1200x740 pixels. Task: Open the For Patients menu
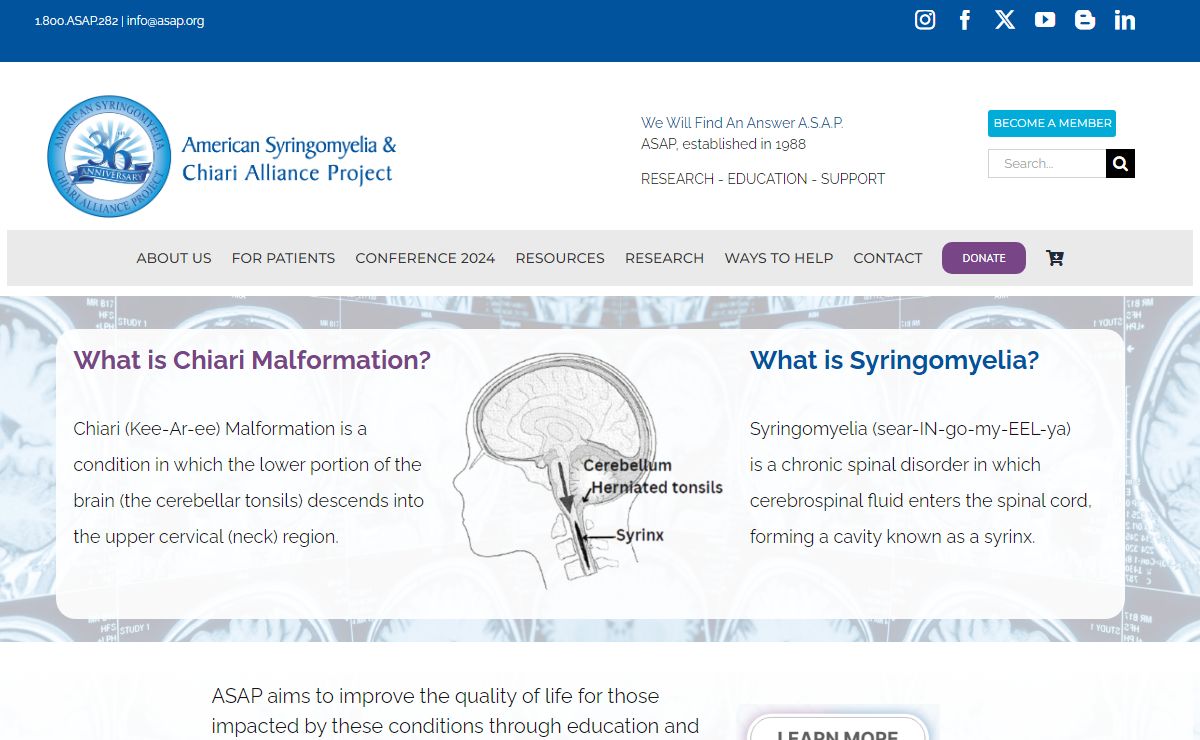(x=283, y=258)
